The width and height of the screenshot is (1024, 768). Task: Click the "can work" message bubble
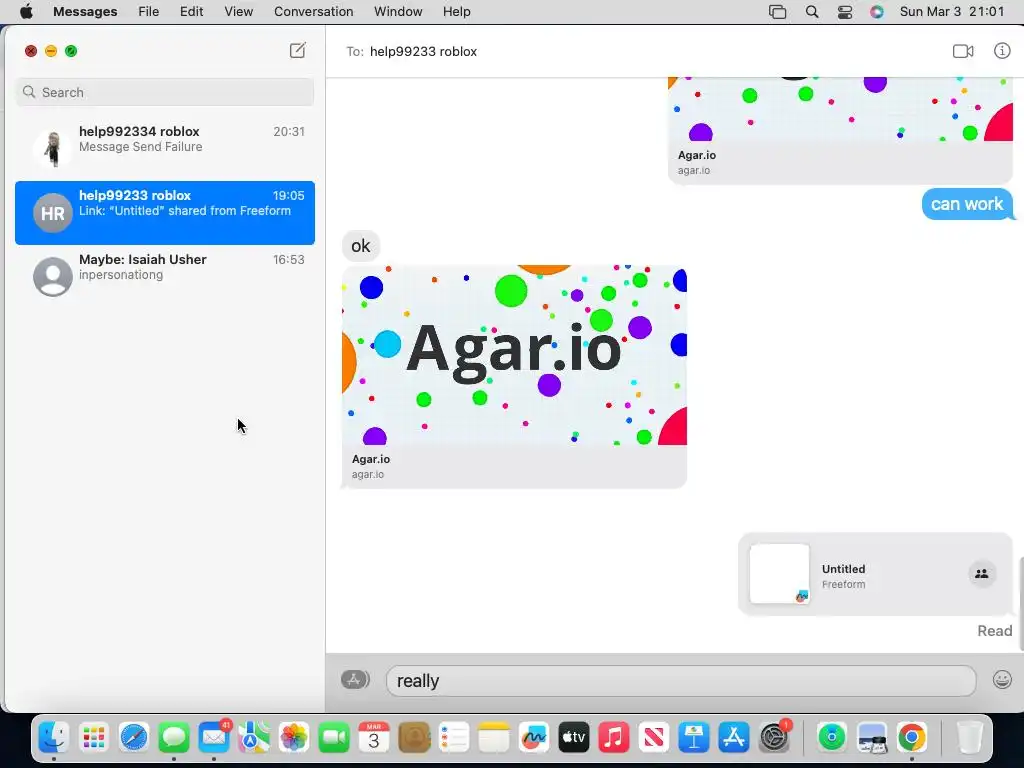(x=967, y=204)
